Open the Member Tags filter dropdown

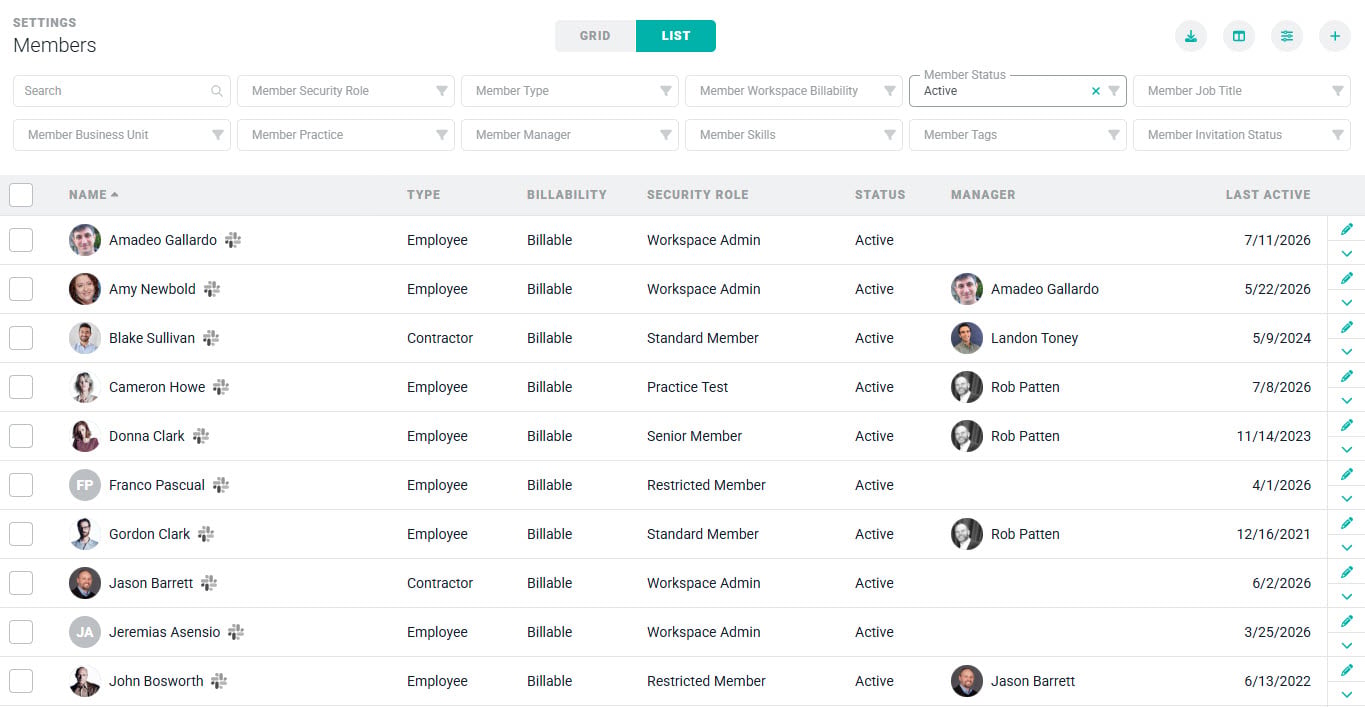pos(1018,135)
